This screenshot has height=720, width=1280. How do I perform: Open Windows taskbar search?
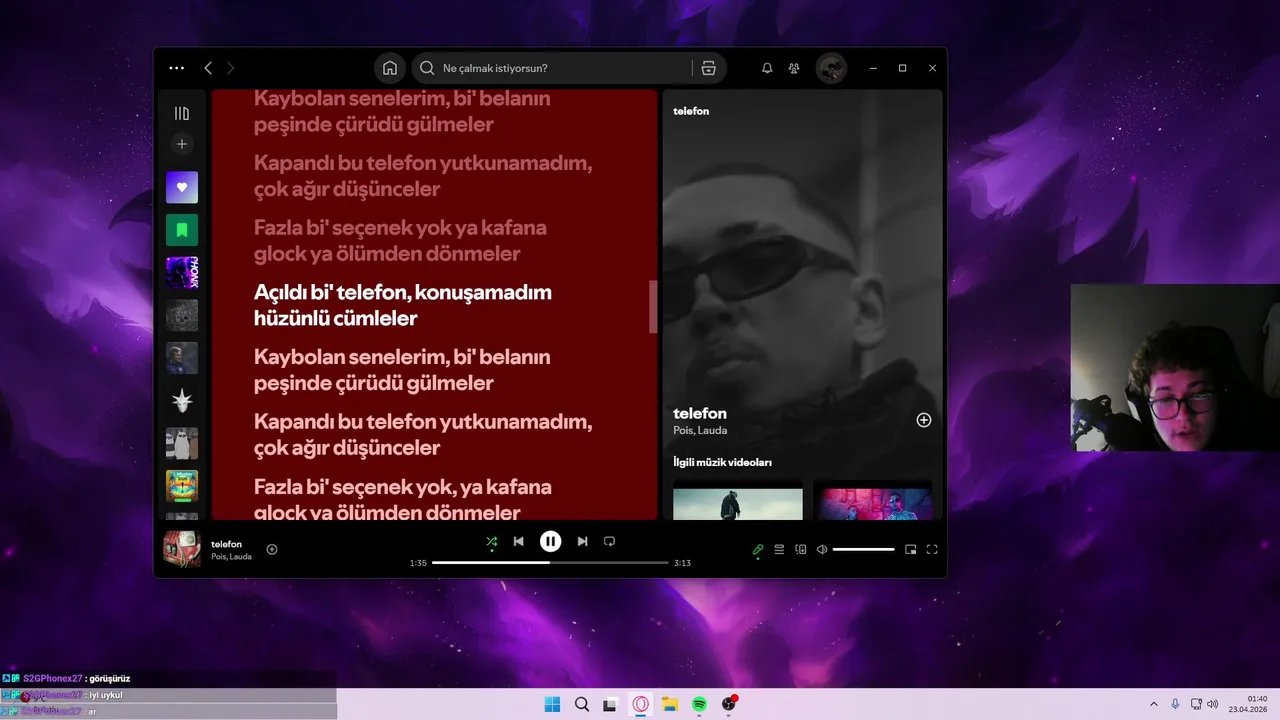(582, 704)
